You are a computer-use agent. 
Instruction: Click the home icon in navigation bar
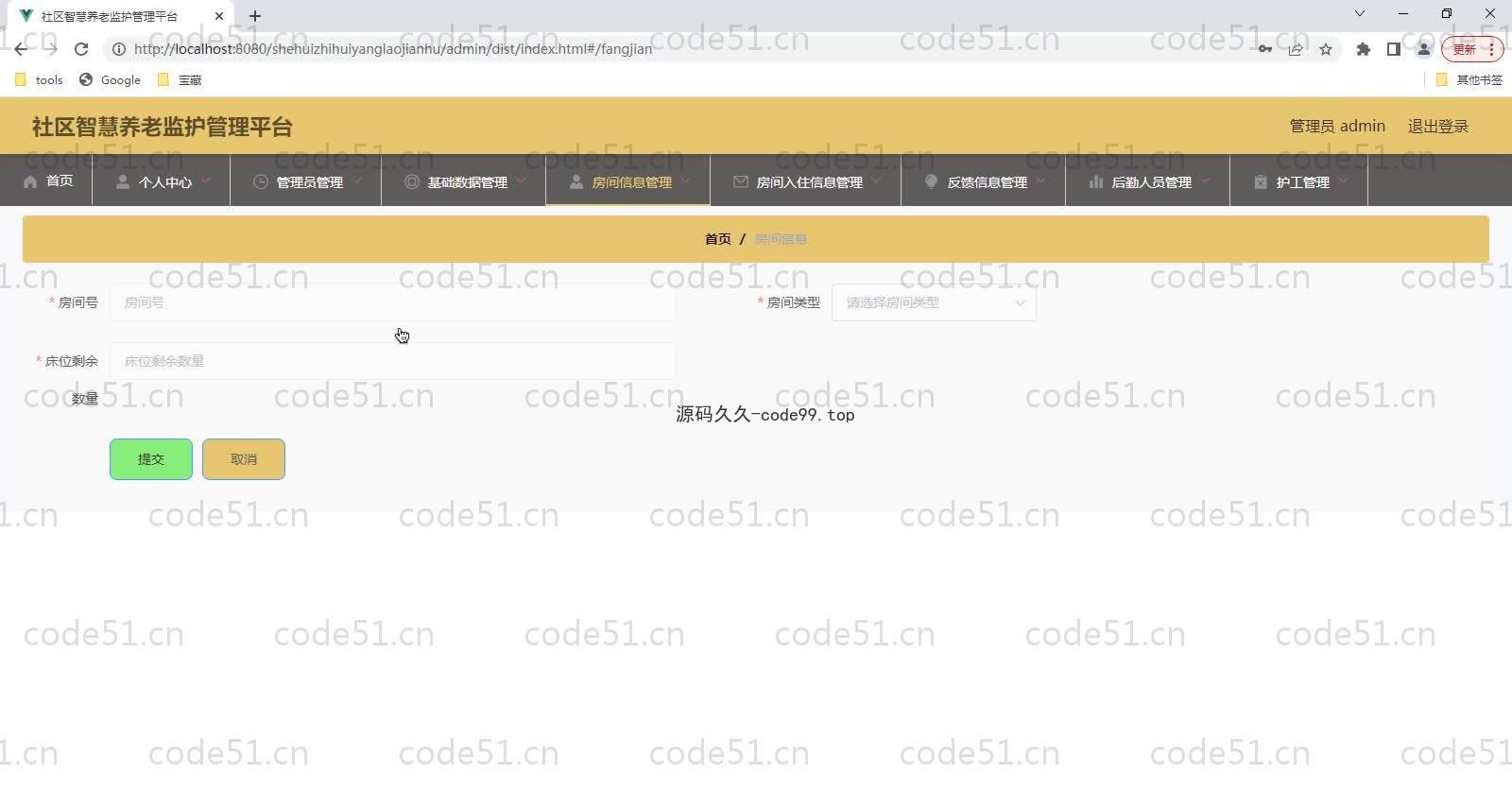point(31,181)
